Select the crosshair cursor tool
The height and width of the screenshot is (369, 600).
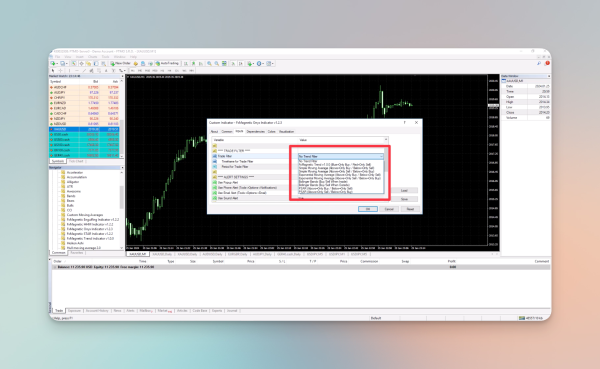pos(60,71)
